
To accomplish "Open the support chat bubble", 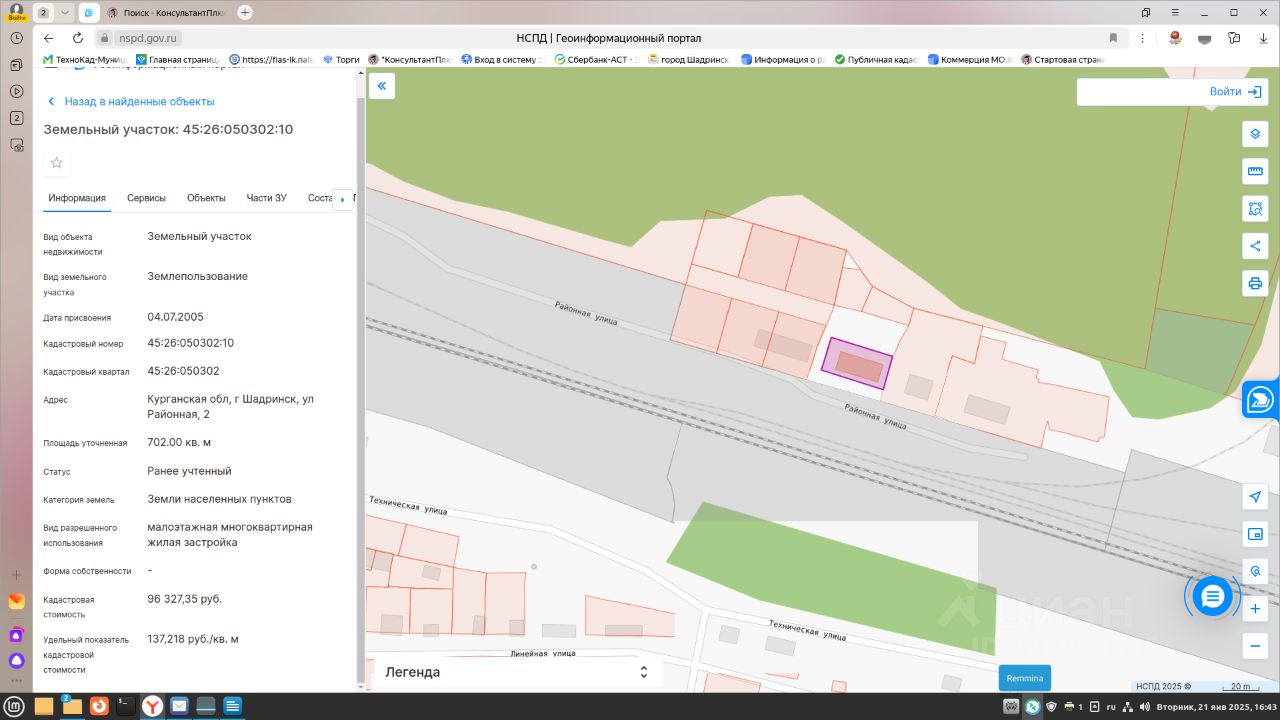I will pos(1212,597).
